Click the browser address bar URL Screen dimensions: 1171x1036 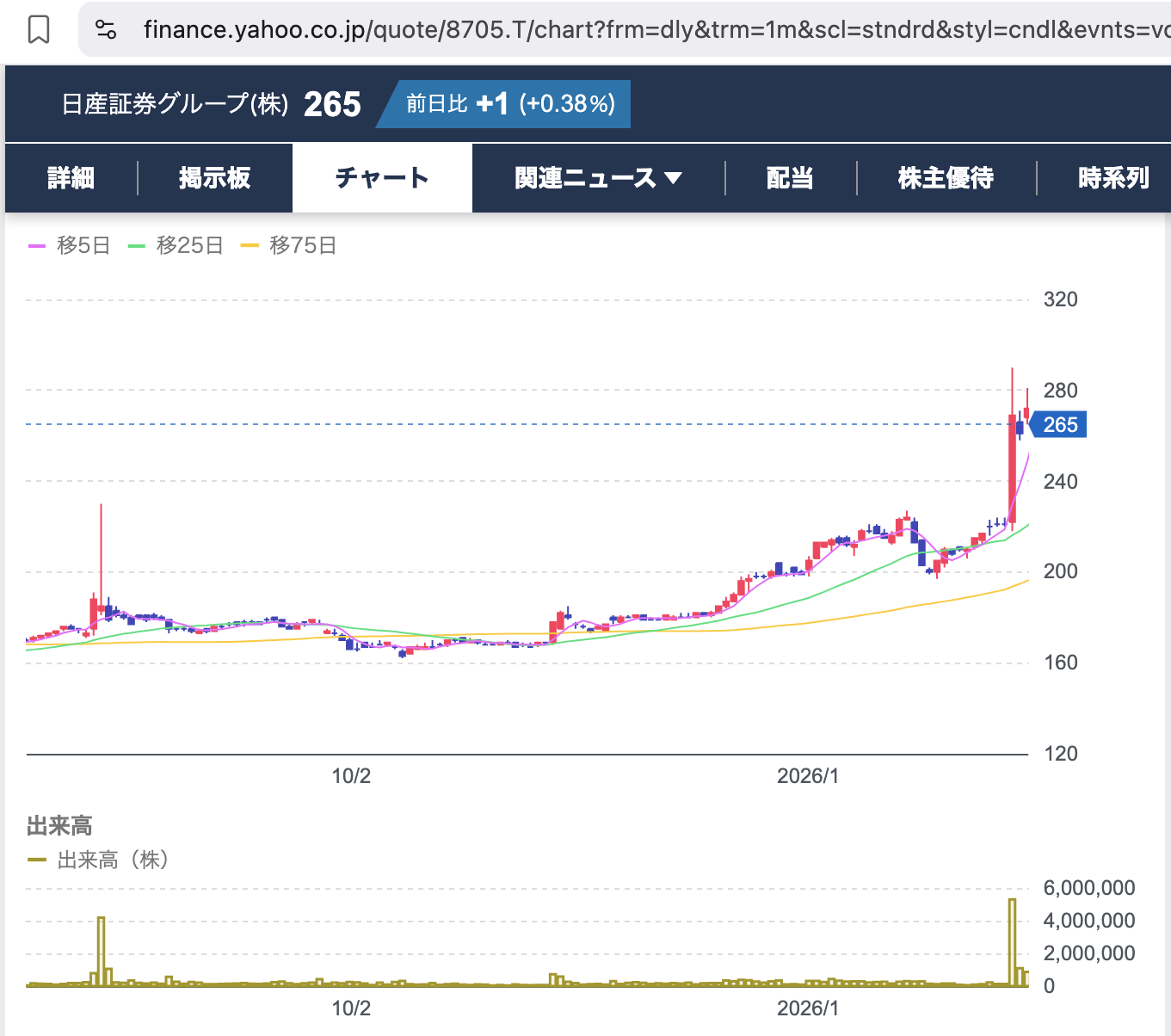[654, 30]
